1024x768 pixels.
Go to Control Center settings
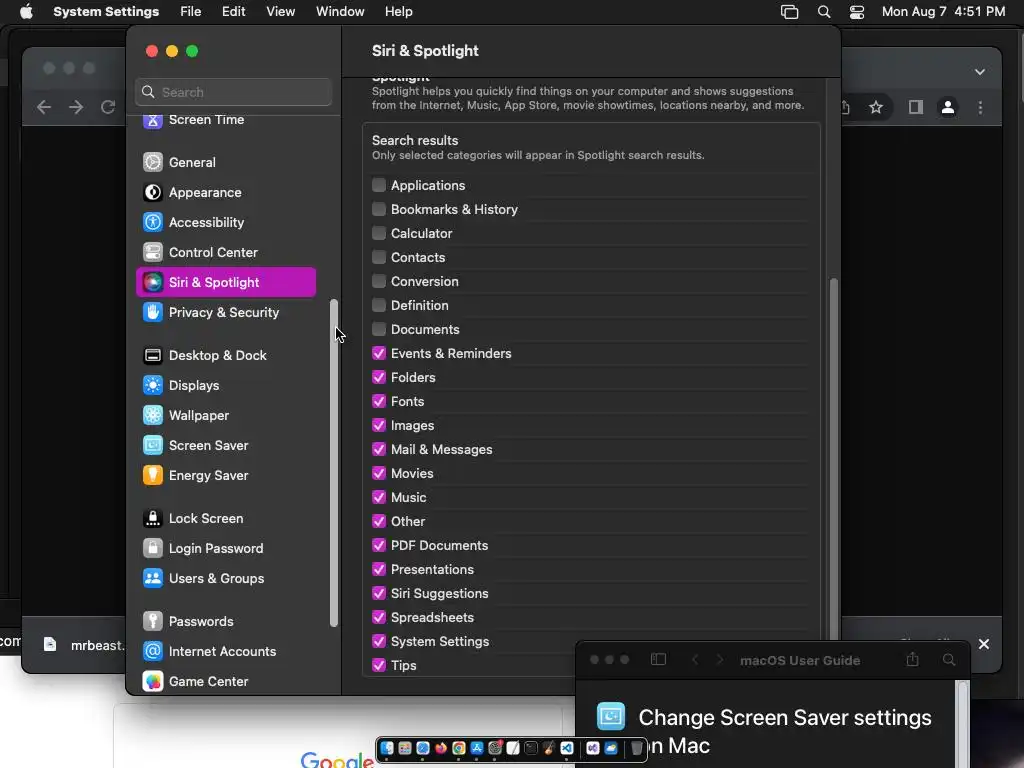point(225,252)
